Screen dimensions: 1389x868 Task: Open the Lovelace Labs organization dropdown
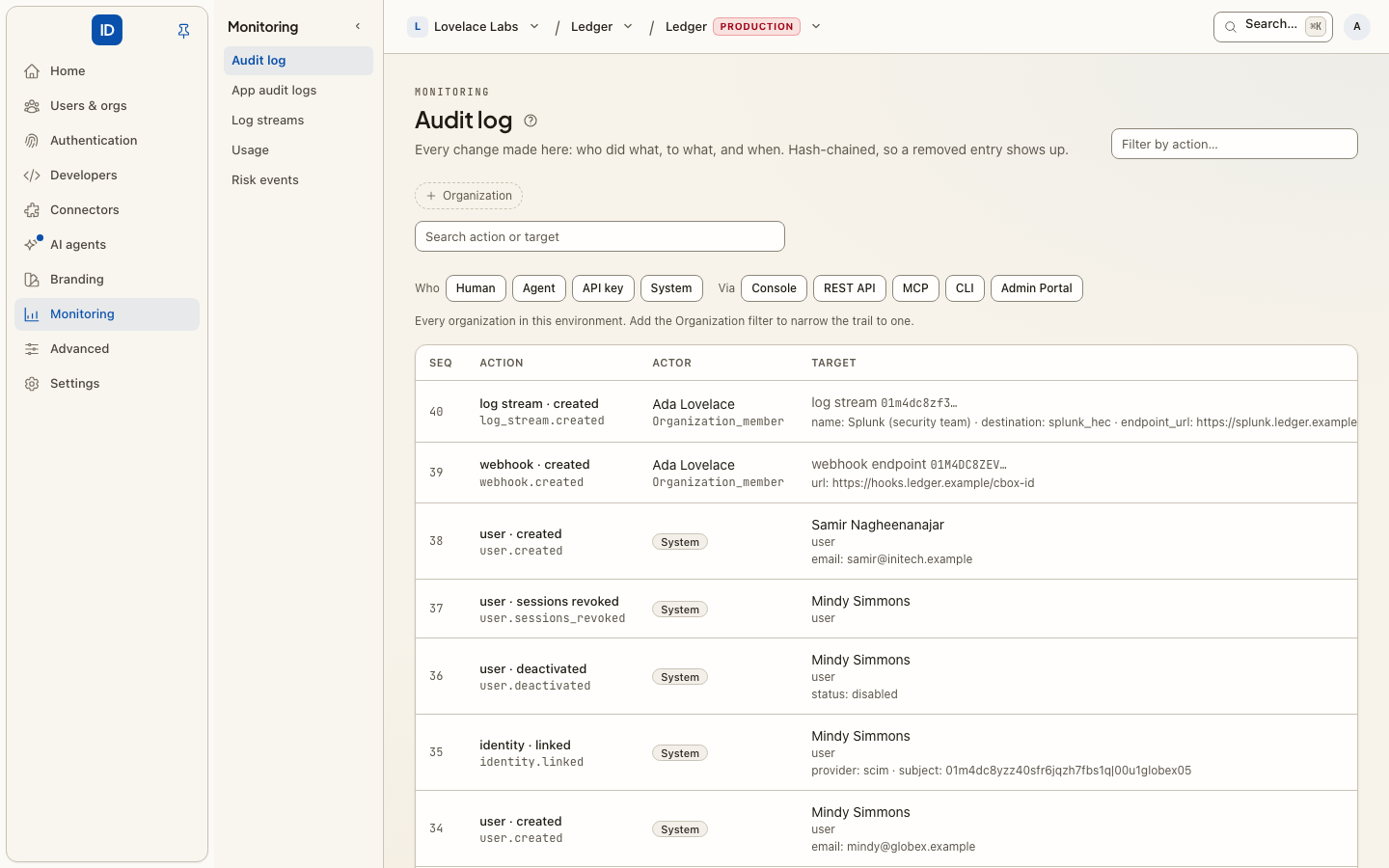point(534,27)
